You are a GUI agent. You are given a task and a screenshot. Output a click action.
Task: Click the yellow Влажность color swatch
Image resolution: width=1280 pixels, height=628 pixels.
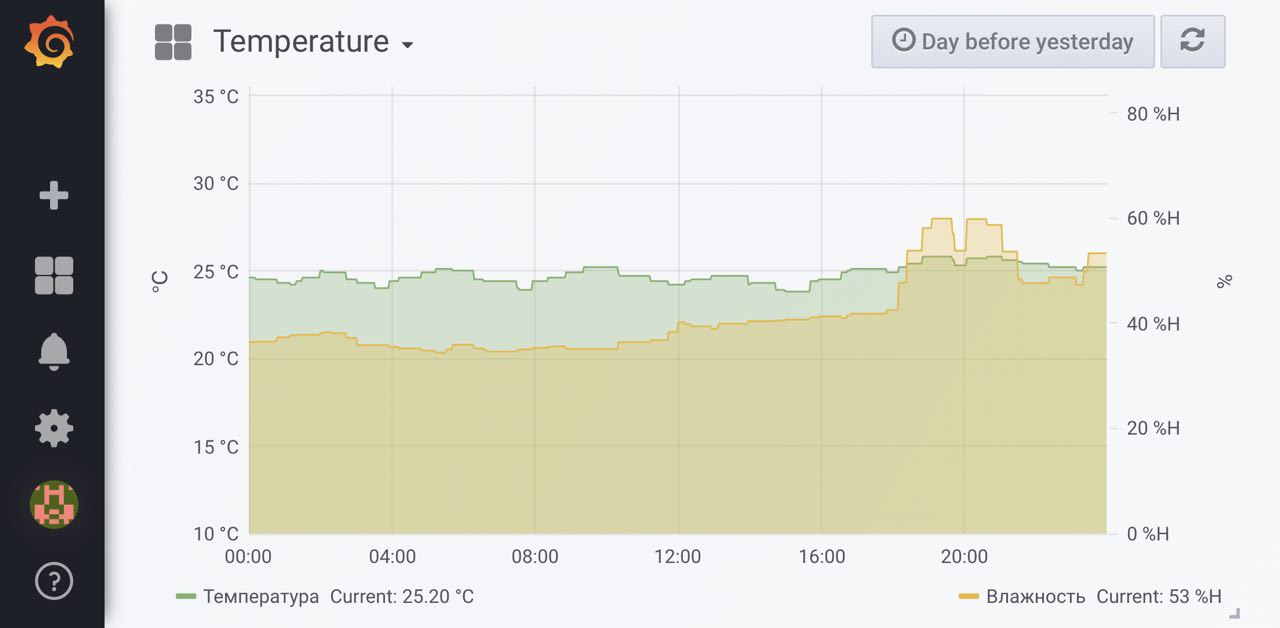click(x=968, y=597)
